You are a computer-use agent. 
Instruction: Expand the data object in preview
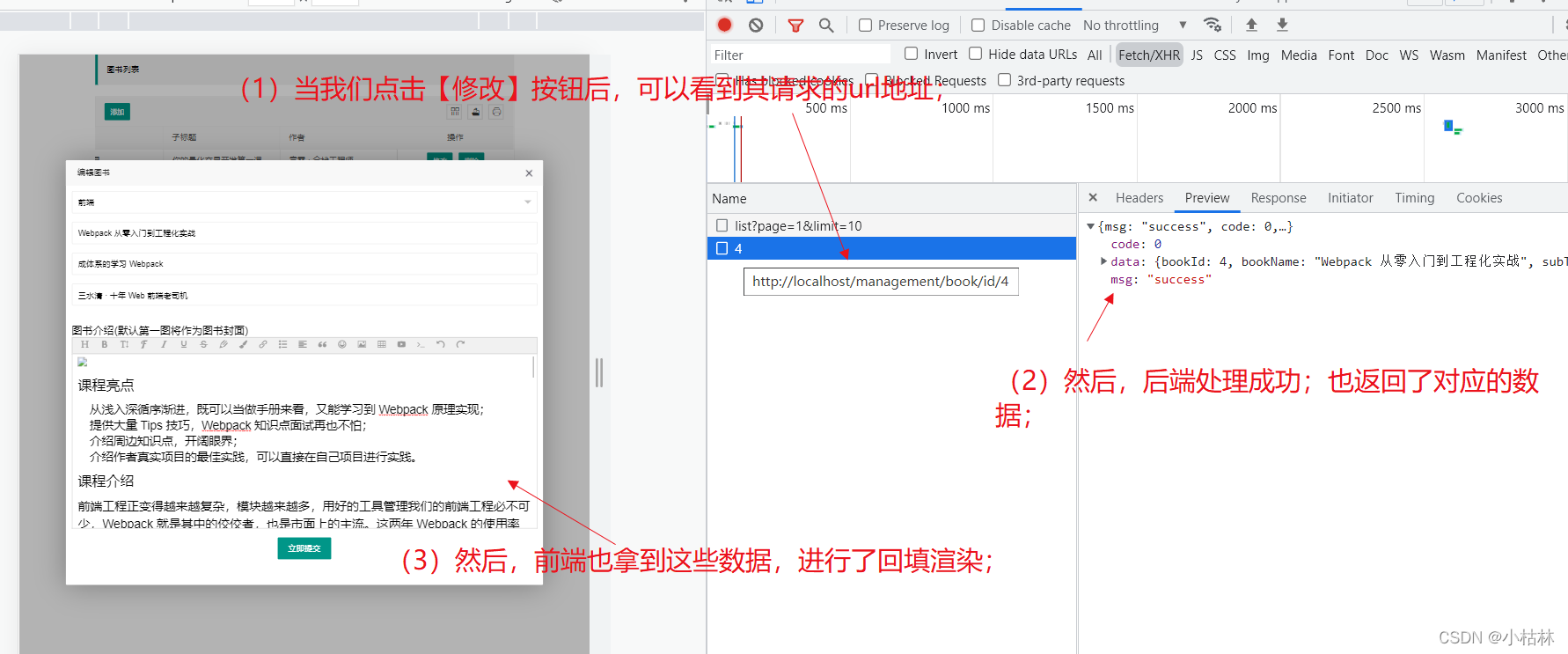pyautogui.click(x=1103, y=261)
